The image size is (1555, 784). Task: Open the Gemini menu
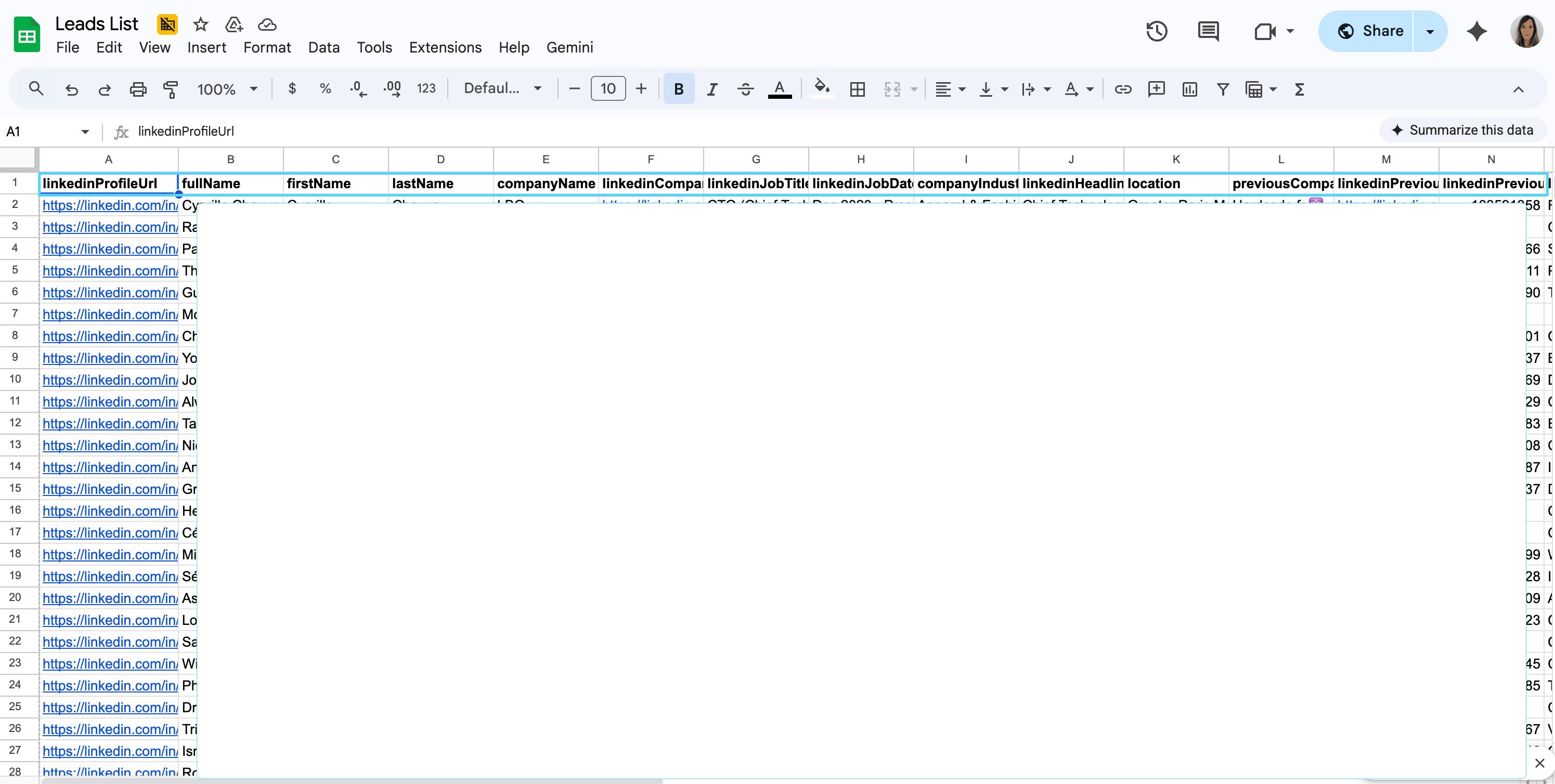(570, 48)
